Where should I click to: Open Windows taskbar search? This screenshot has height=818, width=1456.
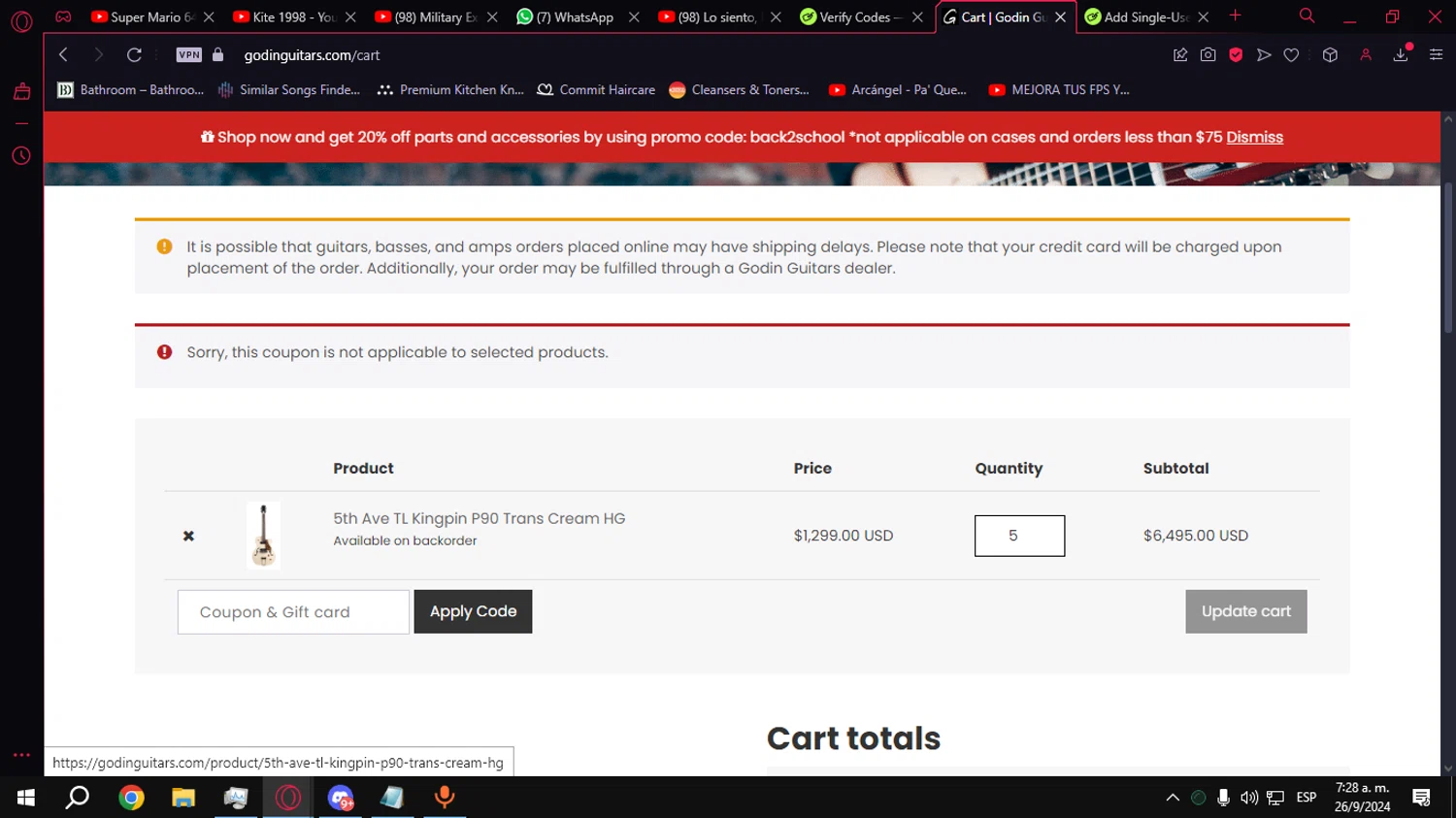click(78, 798)
